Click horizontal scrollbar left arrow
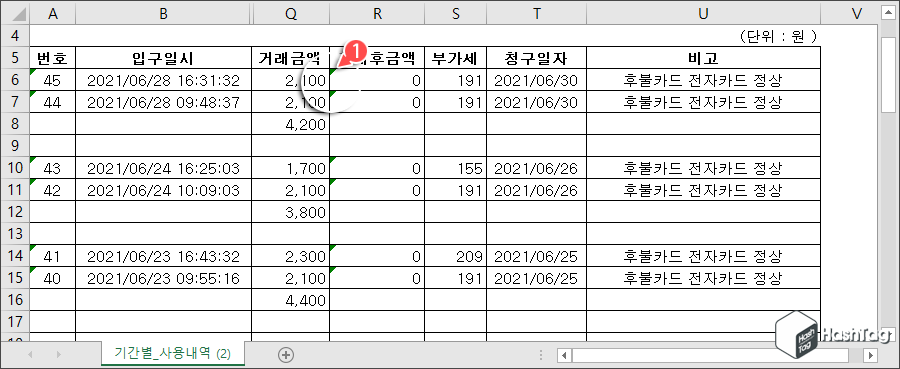 (565, 355)
